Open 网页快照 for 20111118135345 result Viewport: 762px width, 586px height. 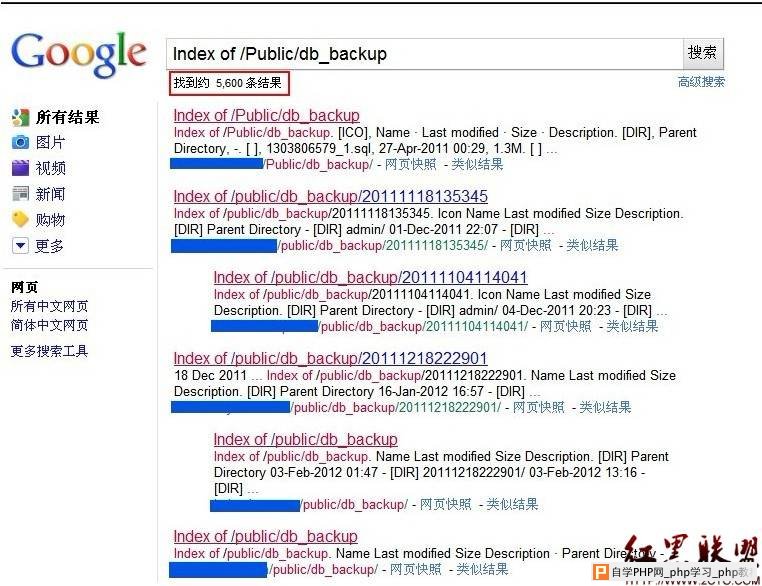[526, 245]
